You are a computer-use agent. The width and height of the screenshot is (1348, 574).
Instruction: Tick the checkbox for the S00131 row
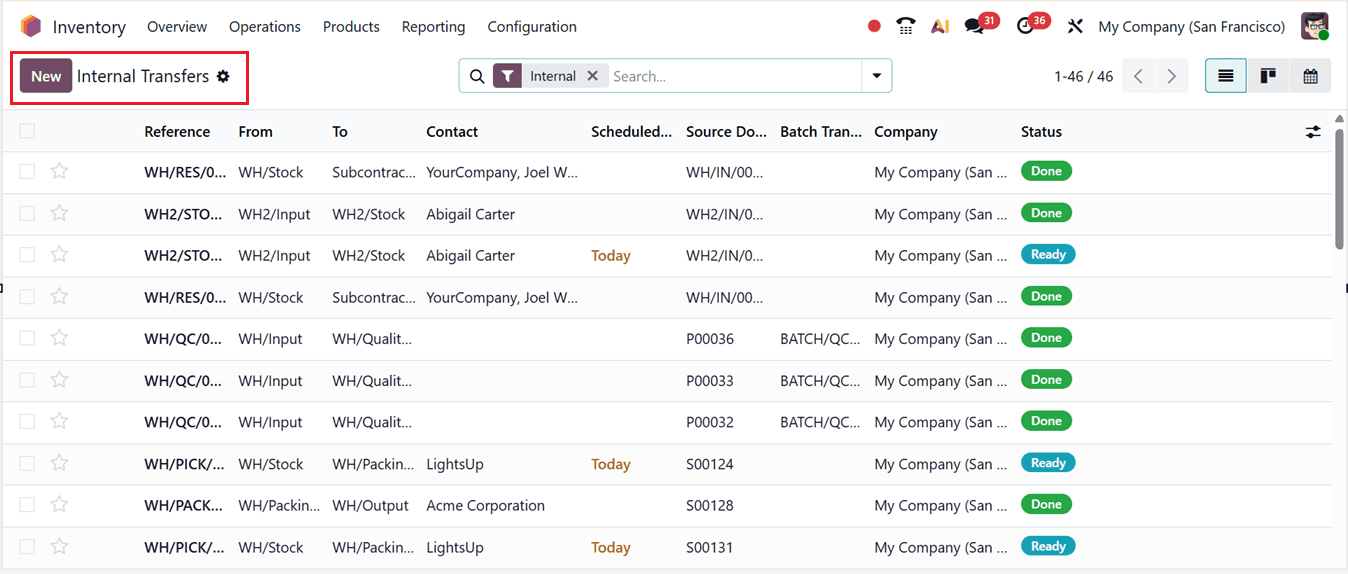[x=27, y=546]
